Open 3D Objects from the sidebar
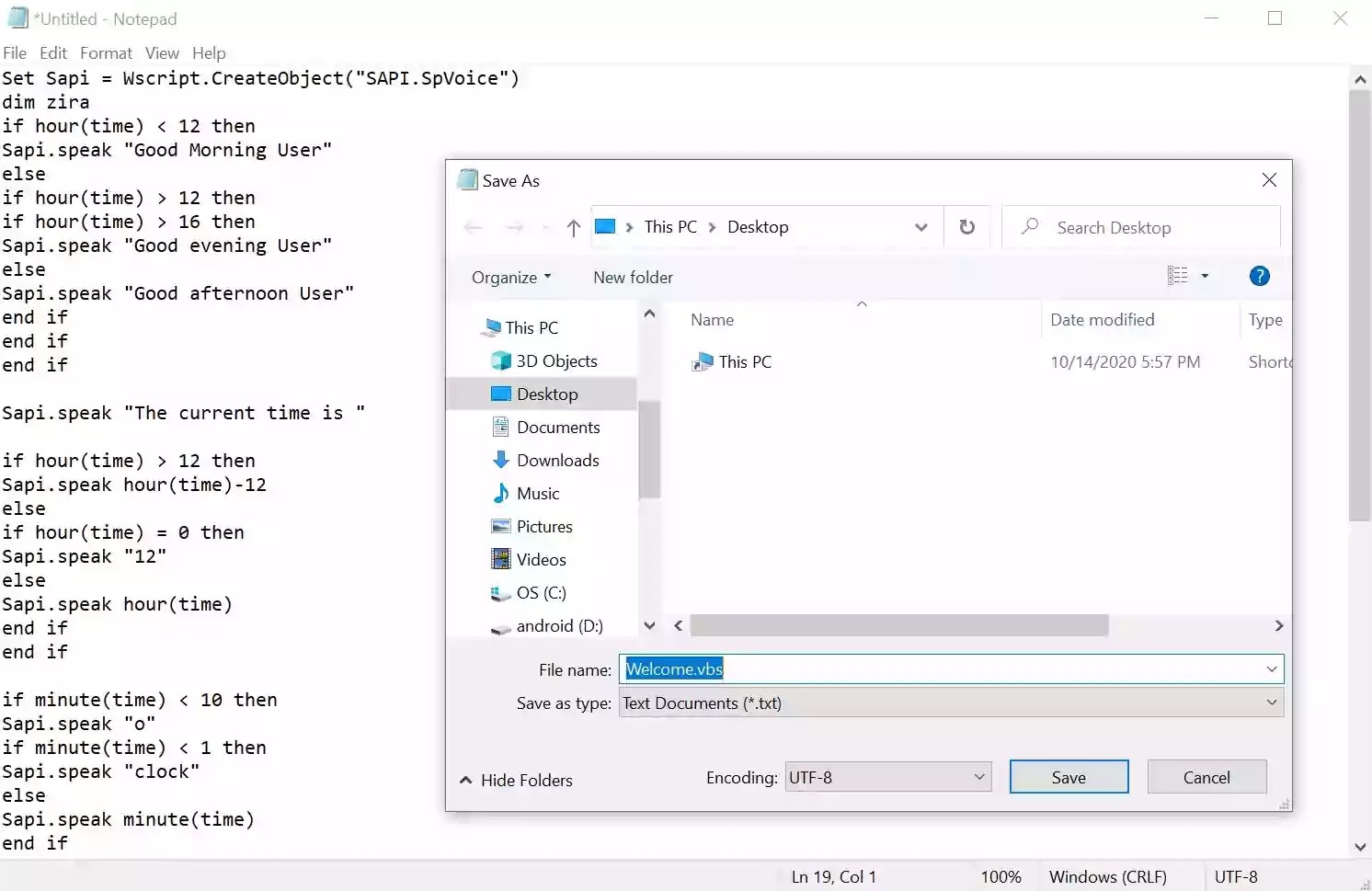1372x891 pixels. click(x=556, y=360)
